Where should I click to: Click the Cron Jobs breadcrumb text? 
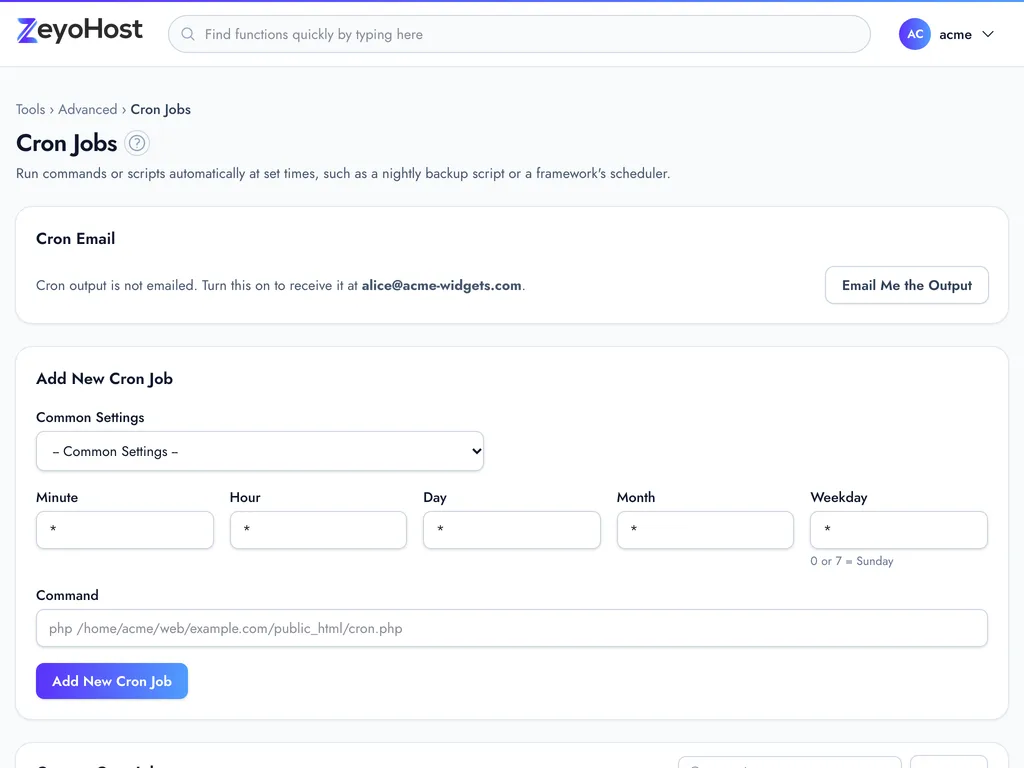(x=161, y=109)
